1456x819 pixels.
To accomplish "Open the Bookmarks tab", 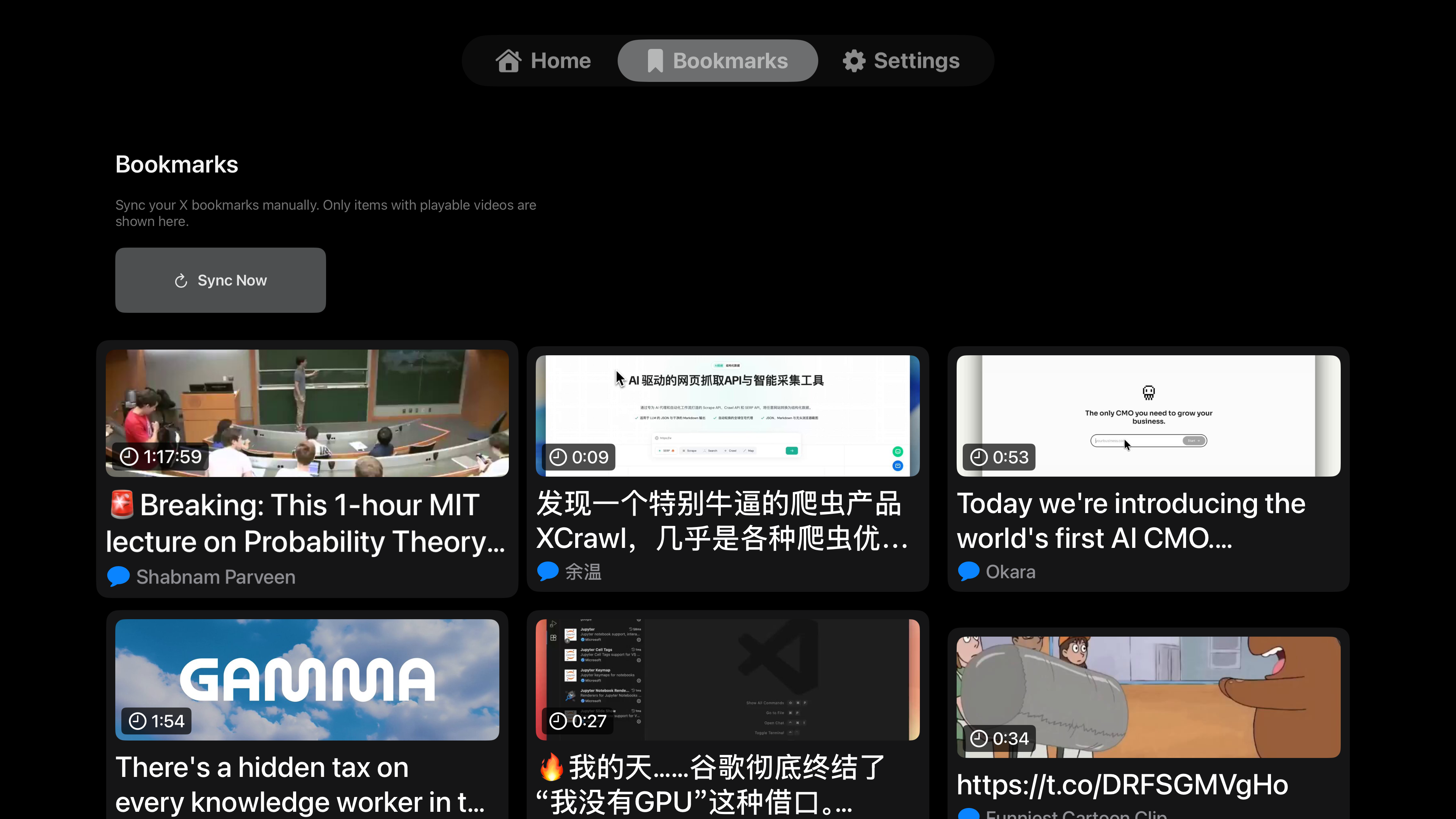I will [717, 61].
